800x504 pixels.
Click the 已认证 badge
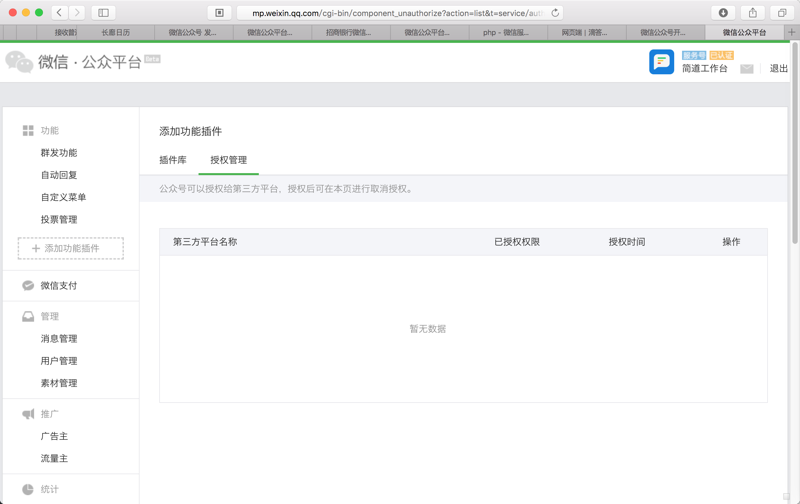click(x=721, y=55)
